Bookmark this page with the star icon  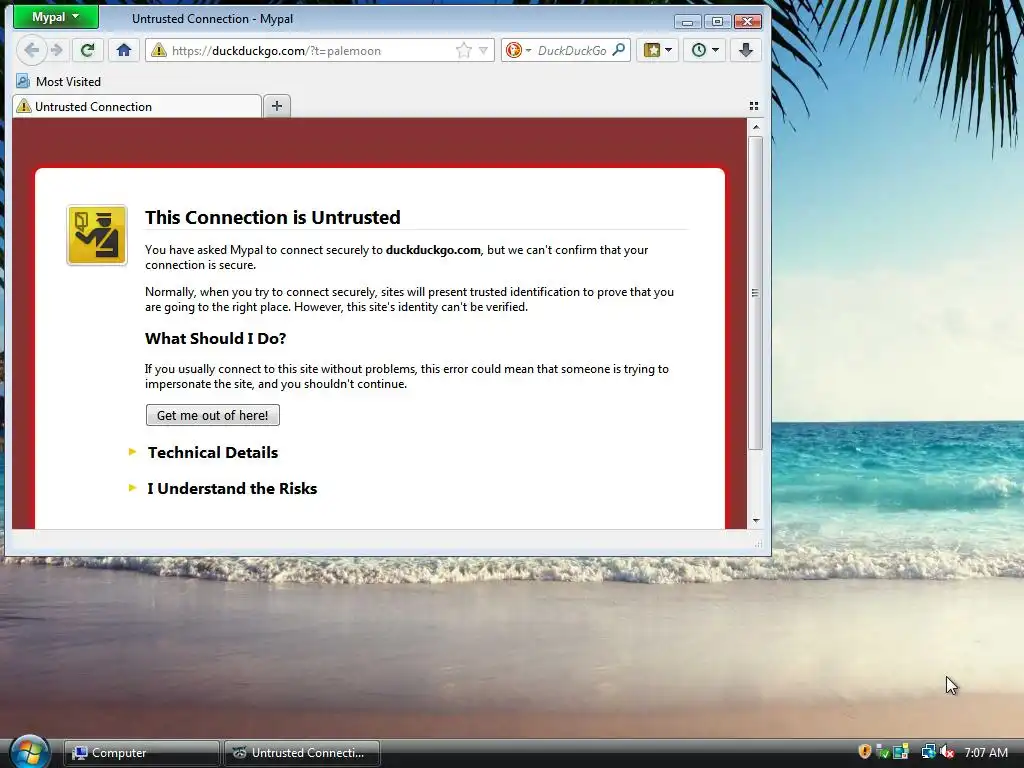click(x=464, y=50)
